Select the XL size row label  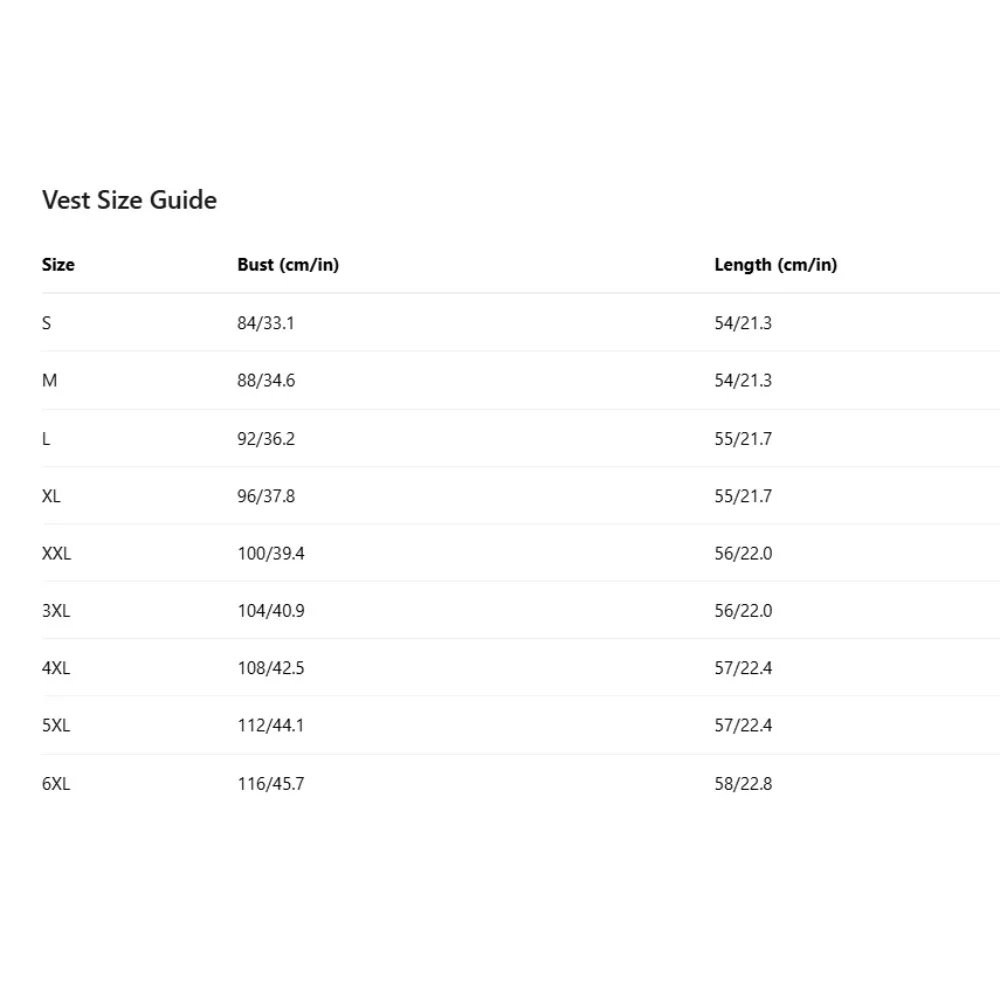[x=51, y=496]
